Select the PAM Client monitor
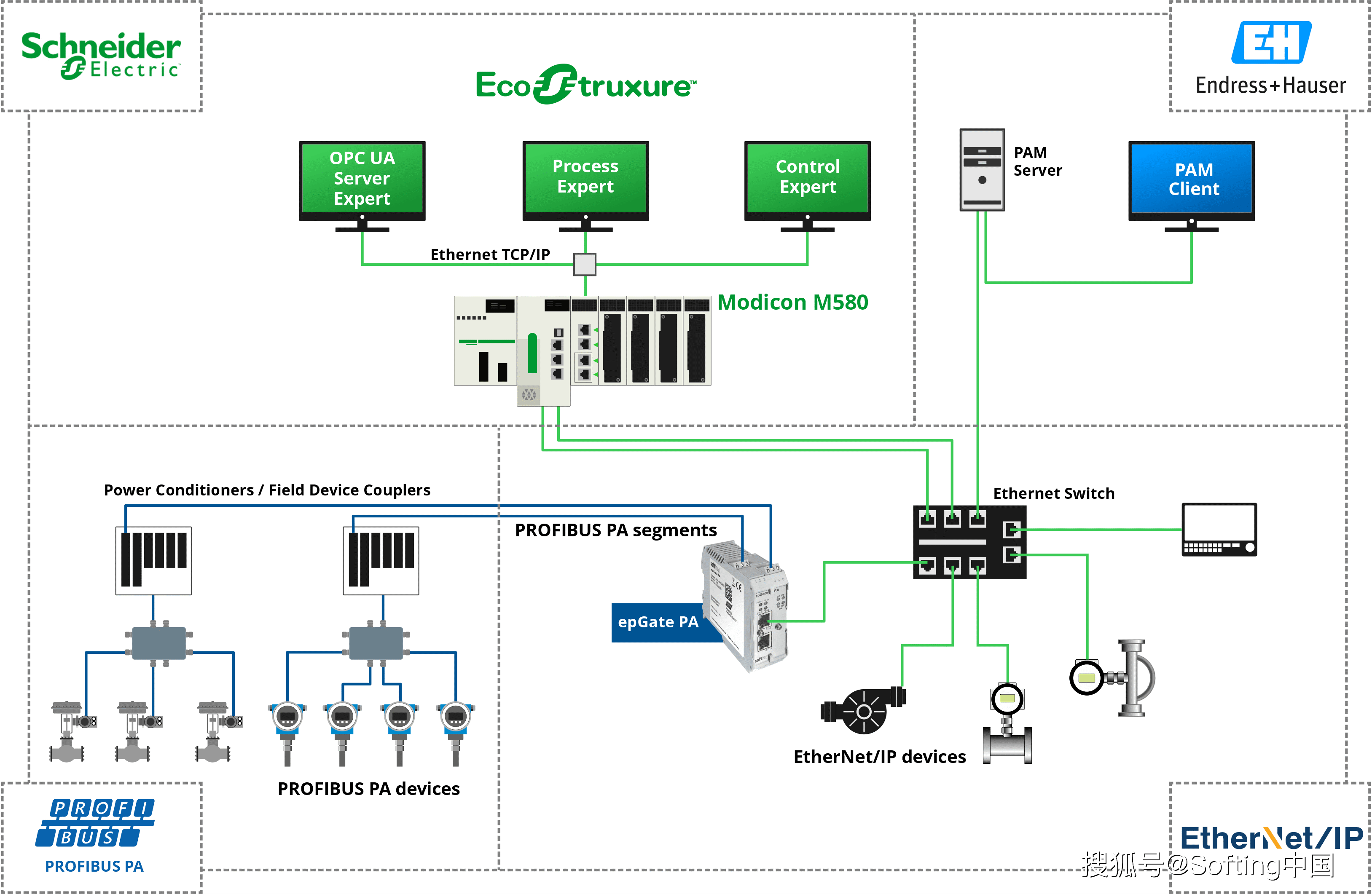 click(x=1192, y=187)
